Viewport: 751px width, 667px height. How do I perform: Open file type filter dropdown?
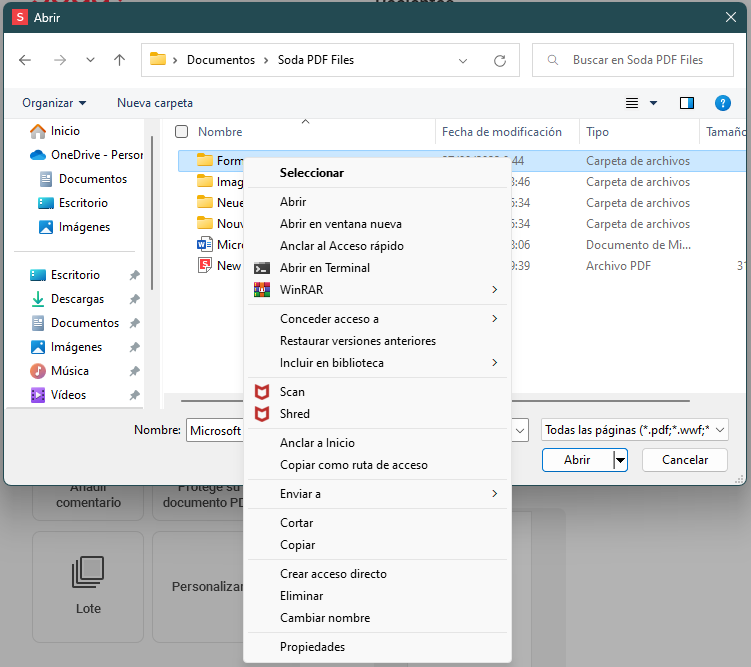[635, 430]
